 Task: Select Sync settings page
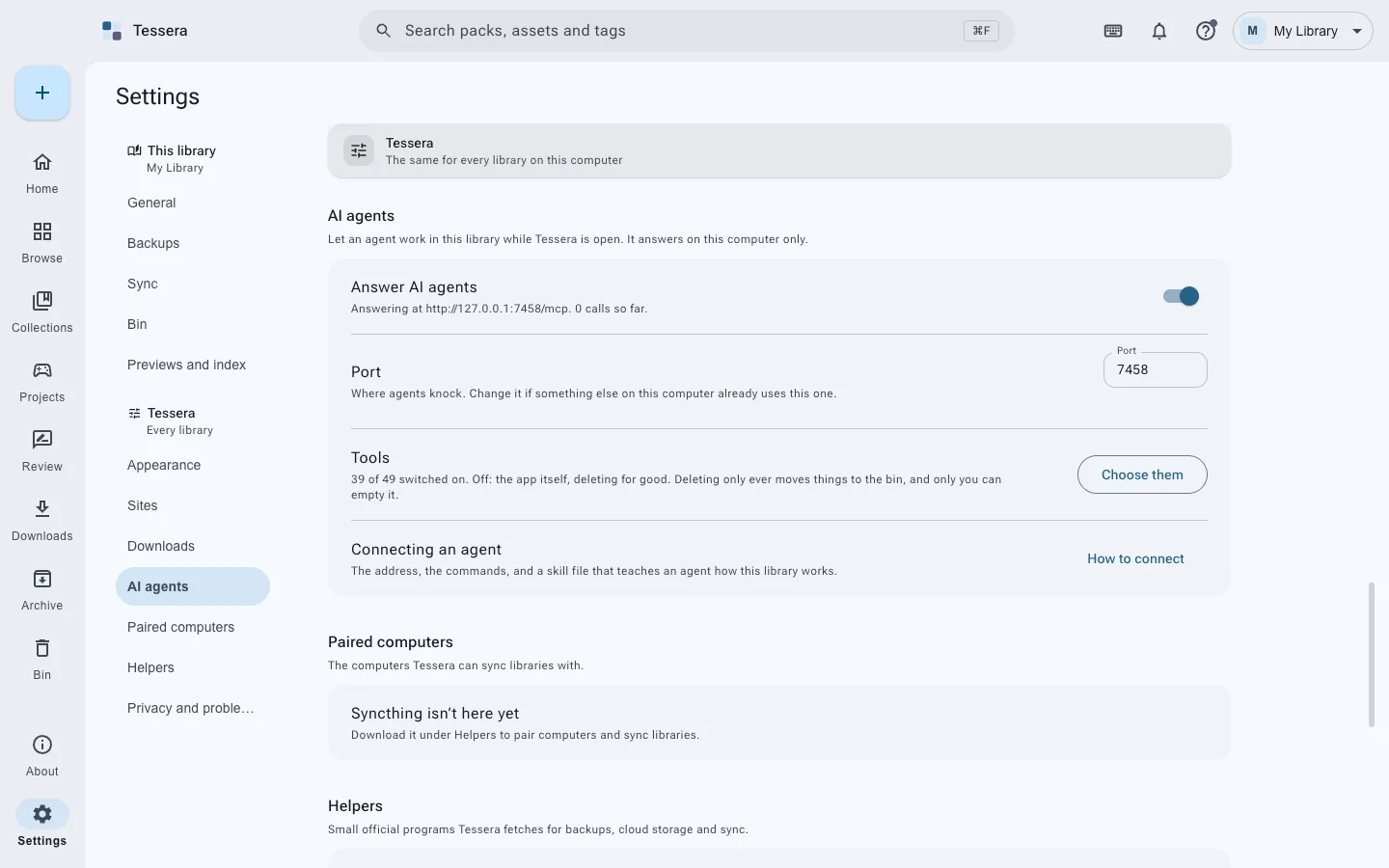click(x=193, y=284)
